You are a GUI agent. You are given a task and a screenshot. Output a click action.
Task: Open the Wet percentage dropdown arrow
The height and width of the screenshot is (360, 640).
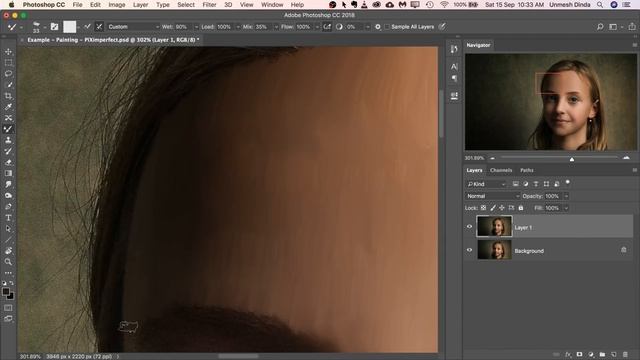(196, 27)
